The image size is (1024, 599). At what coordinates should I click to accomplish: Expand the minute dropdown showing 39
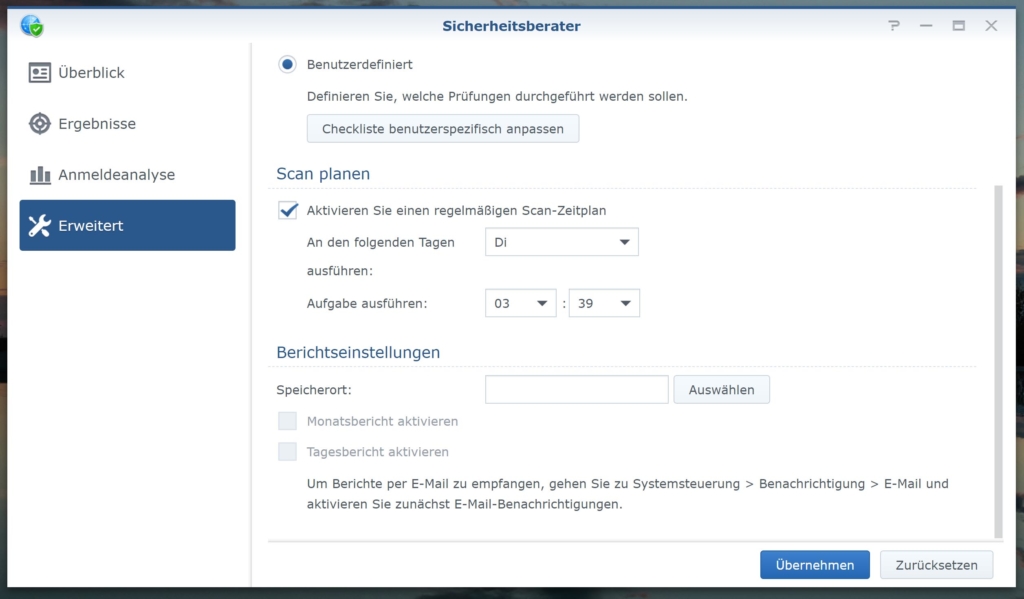tap(604, 303)
